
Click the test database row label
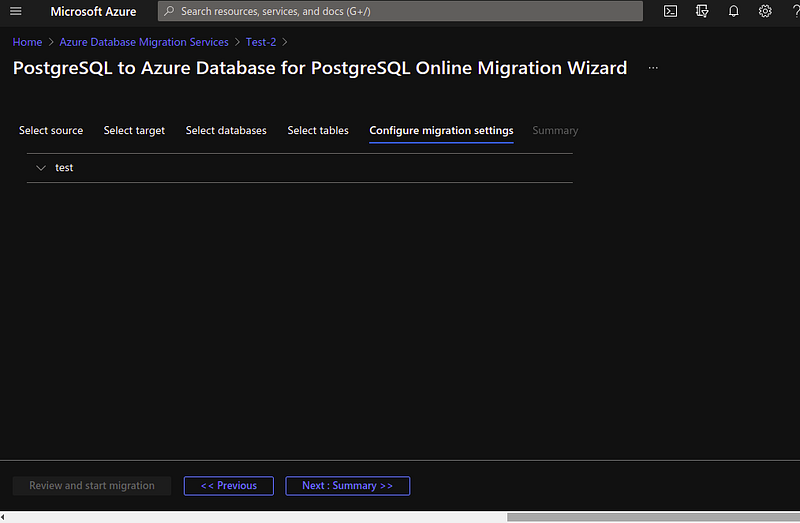tap(64, 168)
